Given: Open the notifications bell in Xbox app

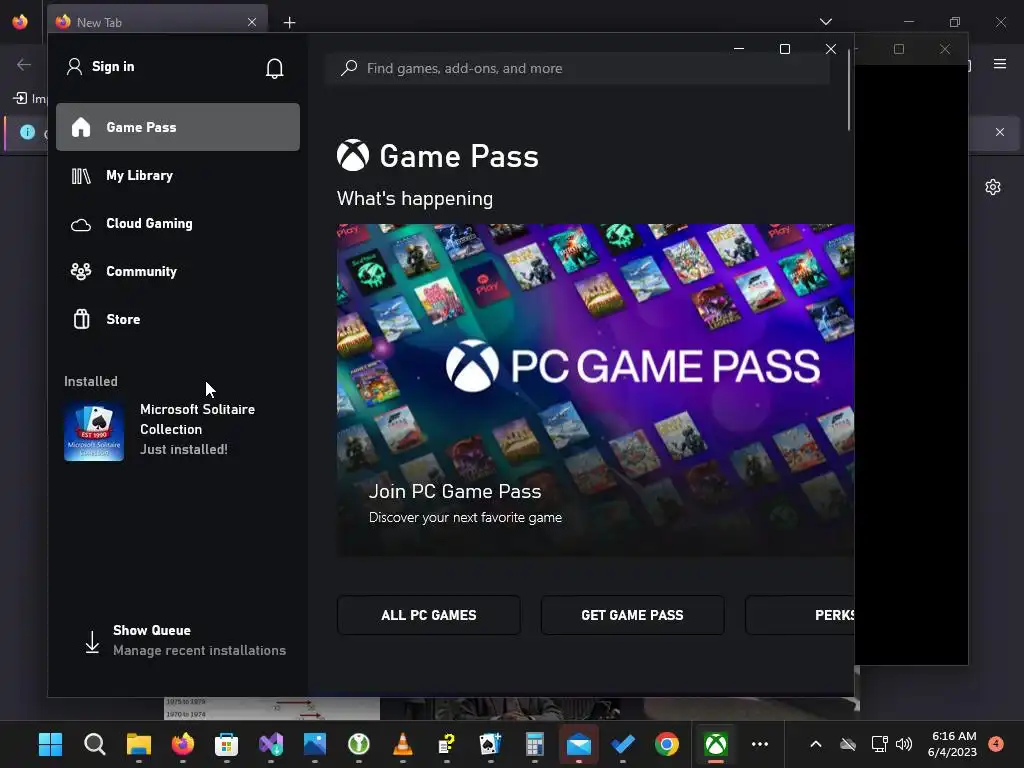Looking at the screenshot, I should coord(274,68).
